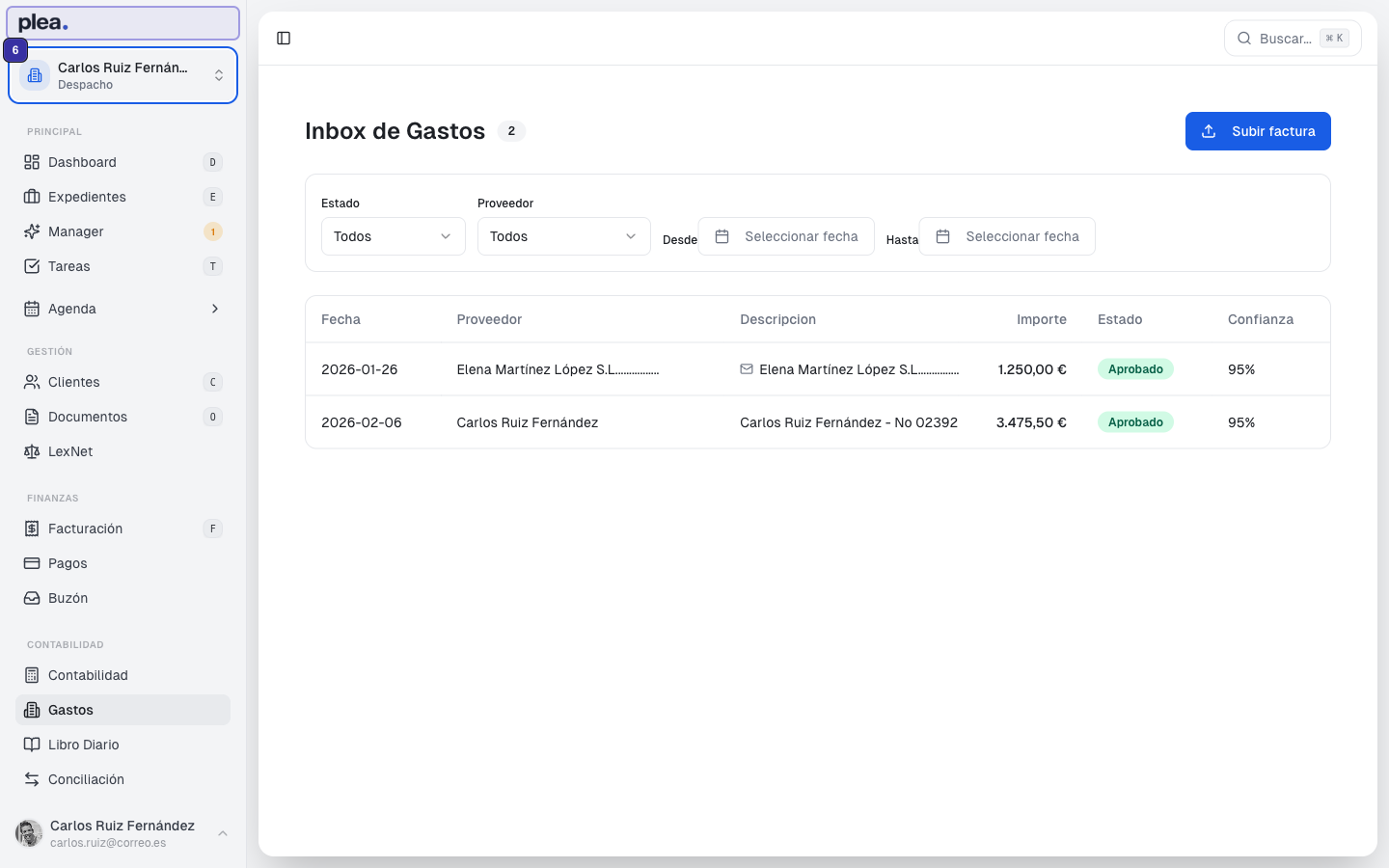Click the envelope icon in Elena description
This screenshot has width=1389, height=868.
(747, 369)
